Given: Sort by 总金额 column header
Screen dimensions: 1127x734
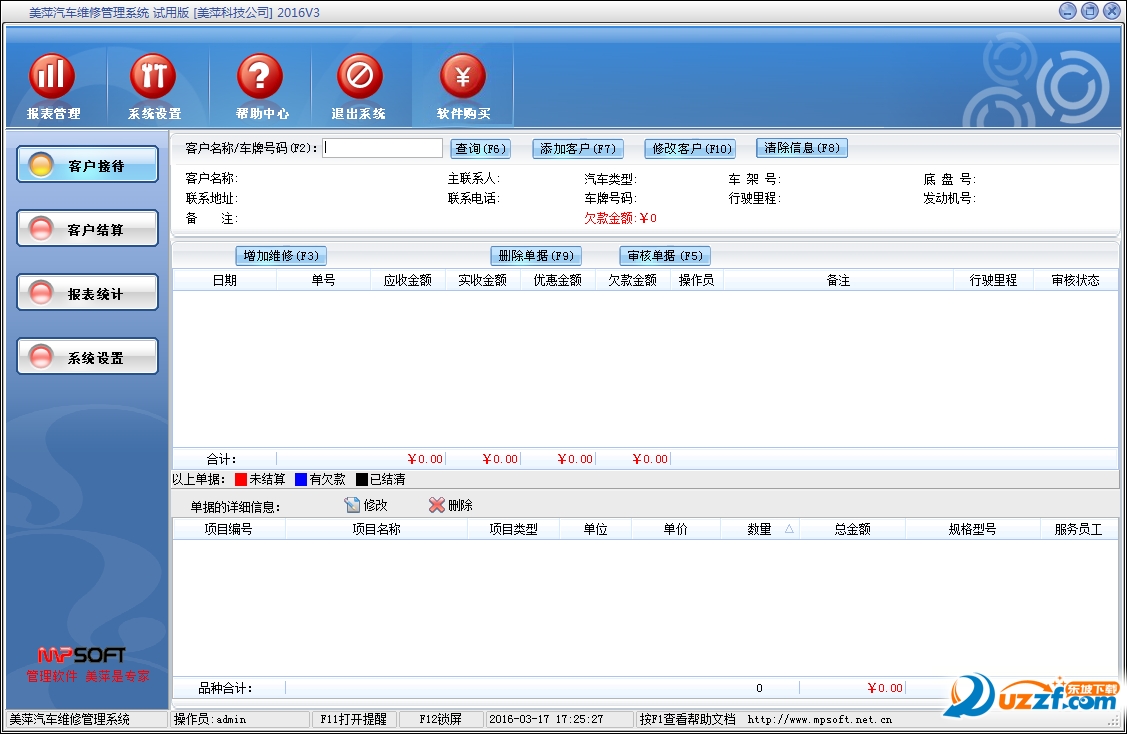Looking at the screenshot, I should tap(852, 529).
